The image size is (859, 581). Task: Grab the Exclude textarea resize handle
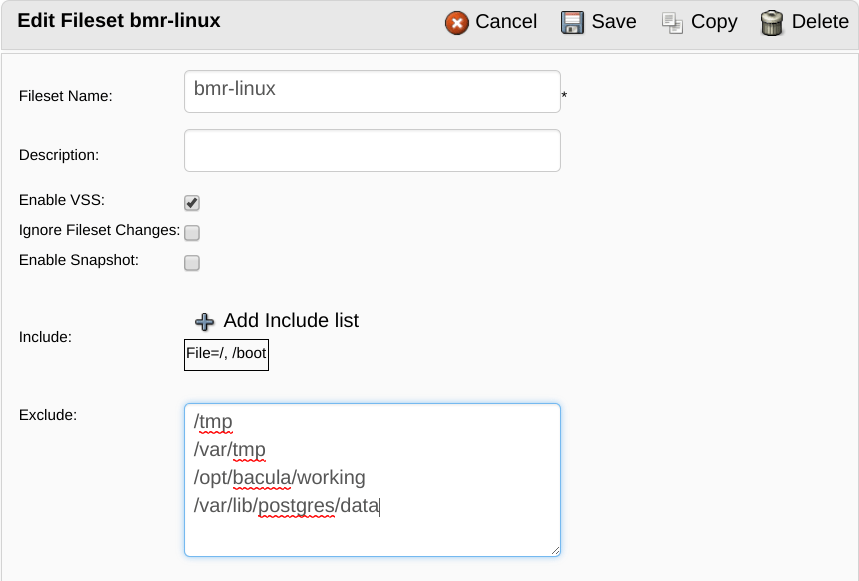(x=555, y=551)
